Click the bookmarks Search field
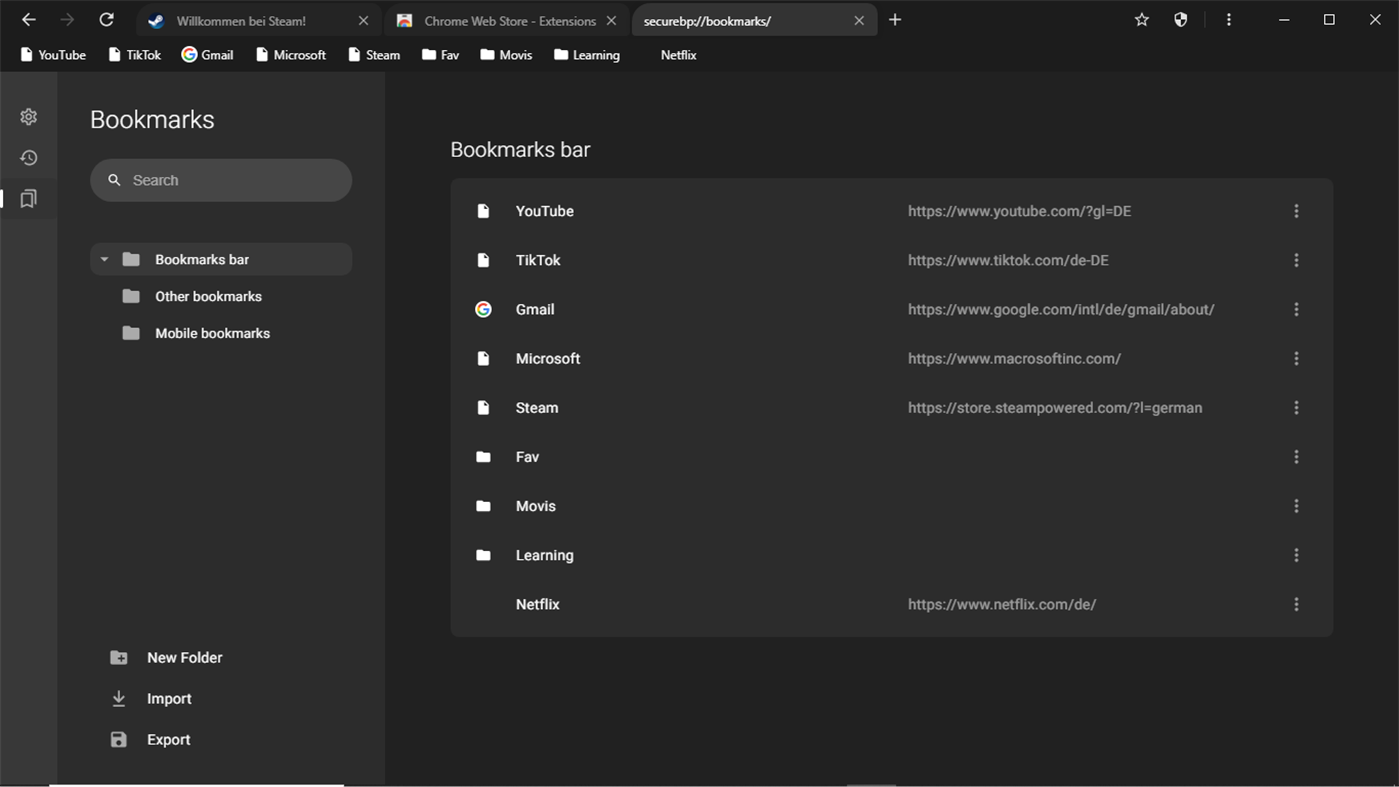 click(x=221, y=180)
